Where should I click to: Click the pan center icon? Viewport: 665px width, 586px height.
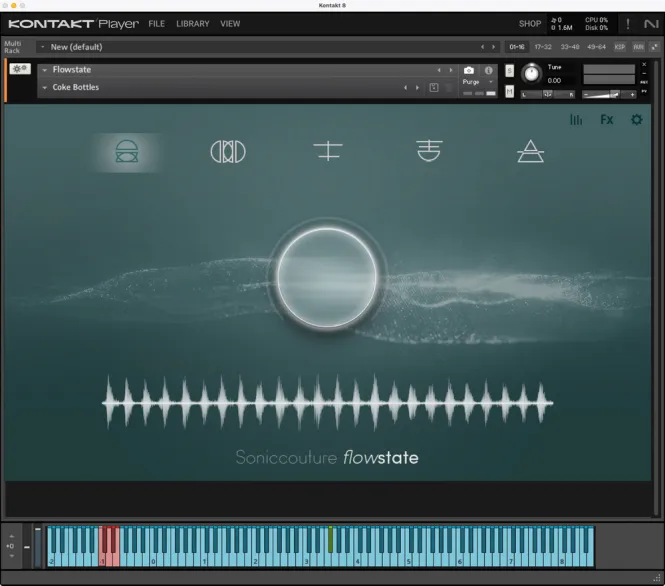click(x=548, y=94)
